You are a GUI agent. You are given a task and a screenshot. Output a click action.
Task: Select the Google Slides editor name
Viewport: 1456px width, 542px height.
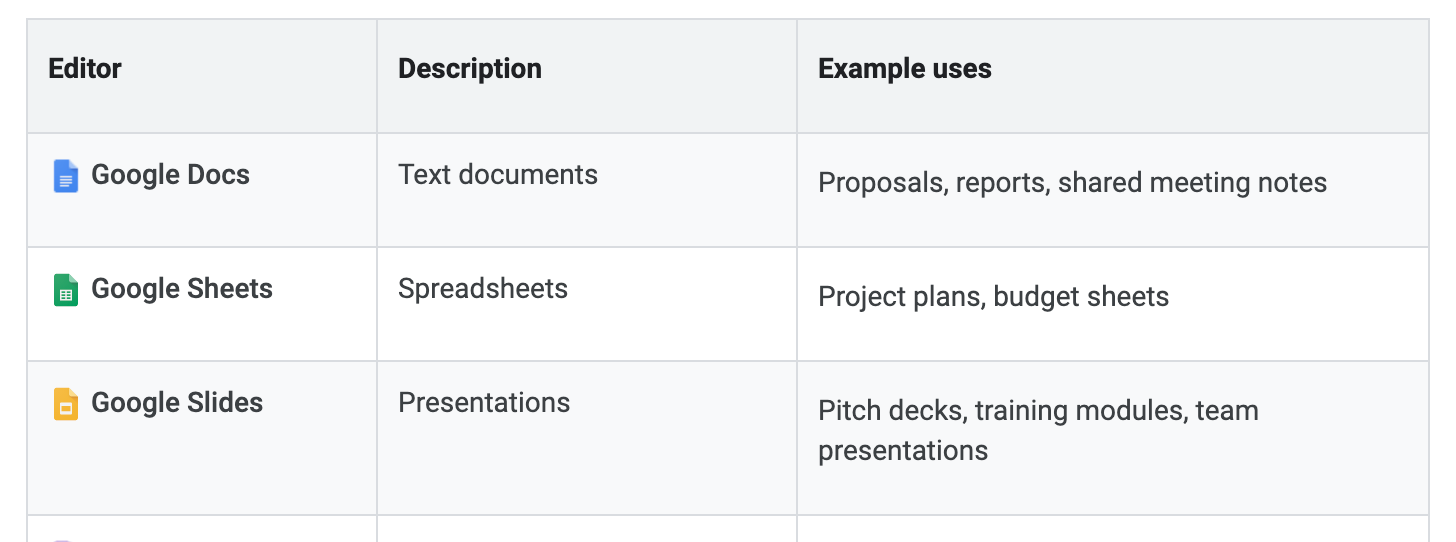(177, 403)
